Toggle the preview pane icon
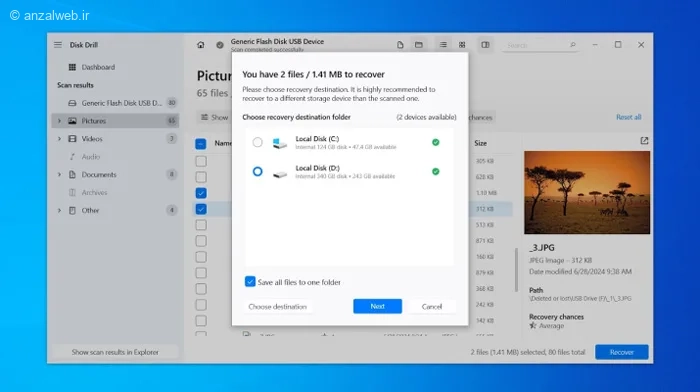 (485, 45)
